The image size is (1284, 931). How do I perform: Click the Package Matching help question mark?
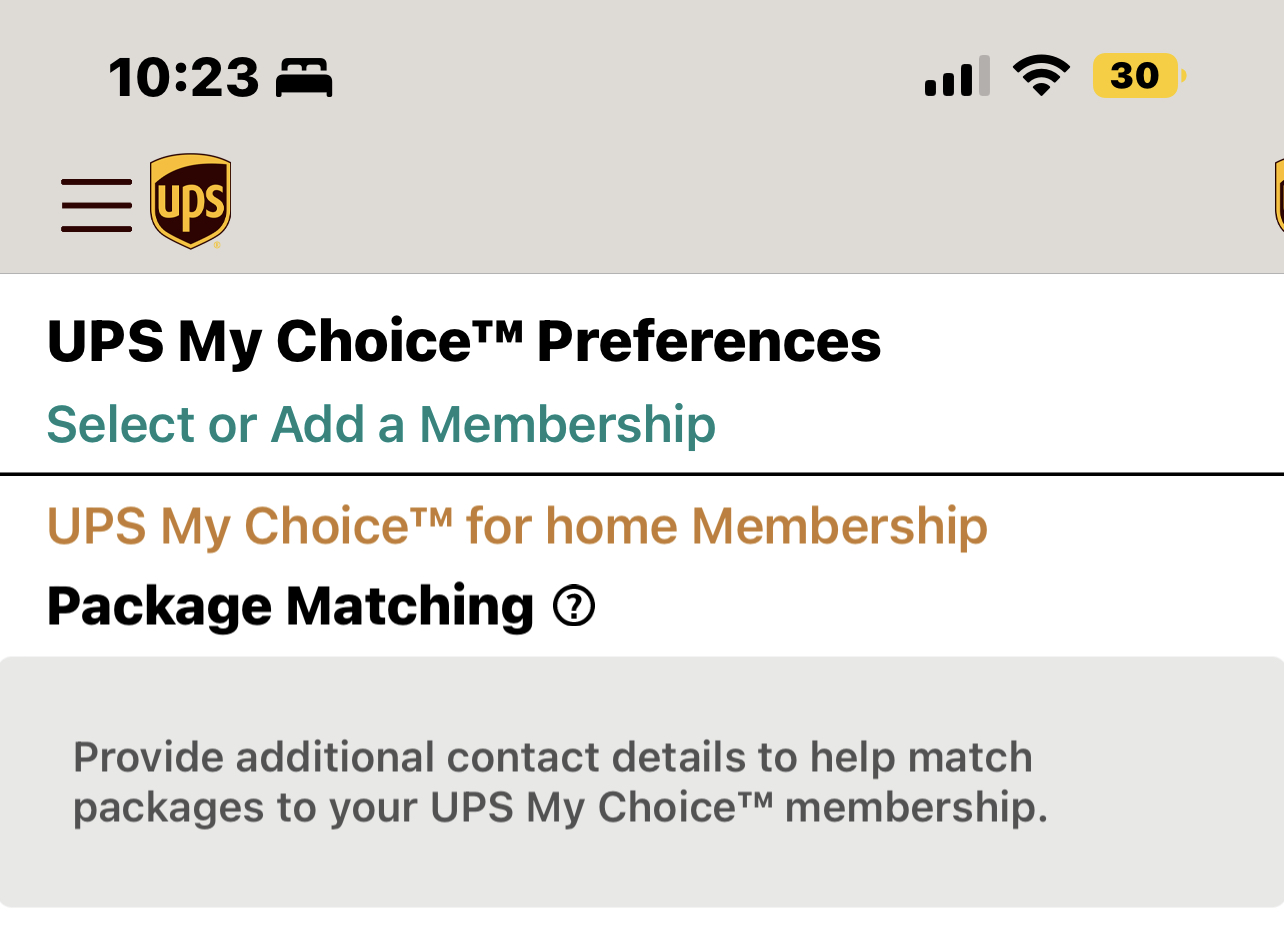pos(574,605)
